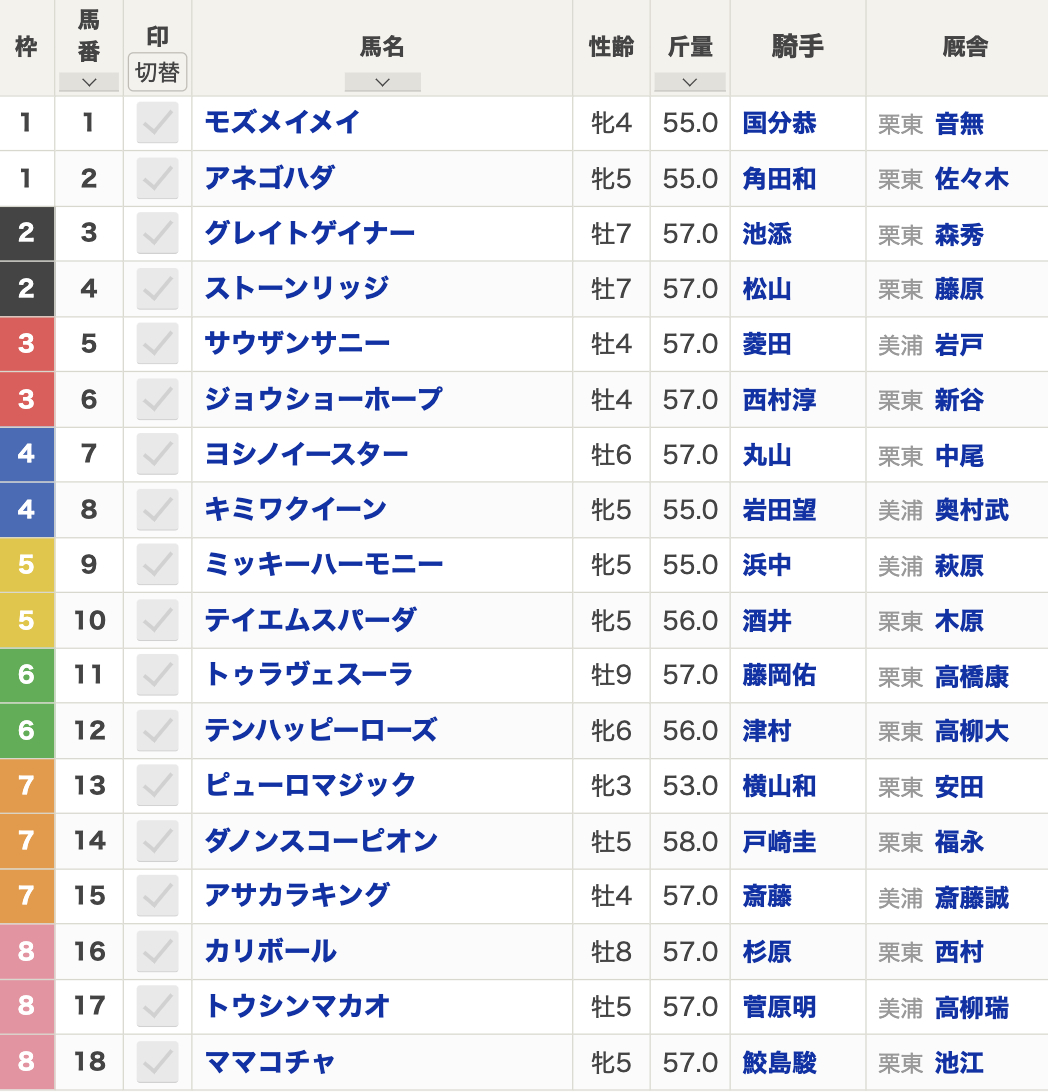Open horse page for ミッキーハーモニー
Image resolution: width=1048 pixels, height=1092 pixels.
[x=324, y=564]
